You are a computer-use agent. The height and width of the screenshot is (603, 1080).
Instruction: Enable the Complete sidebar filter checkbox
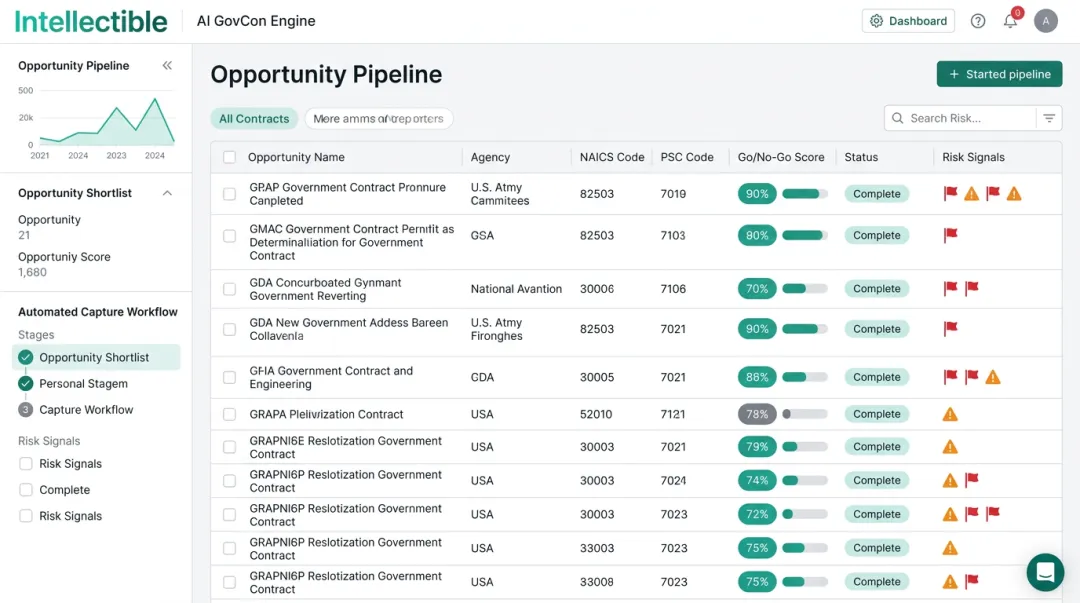click(x=25, y=490)
